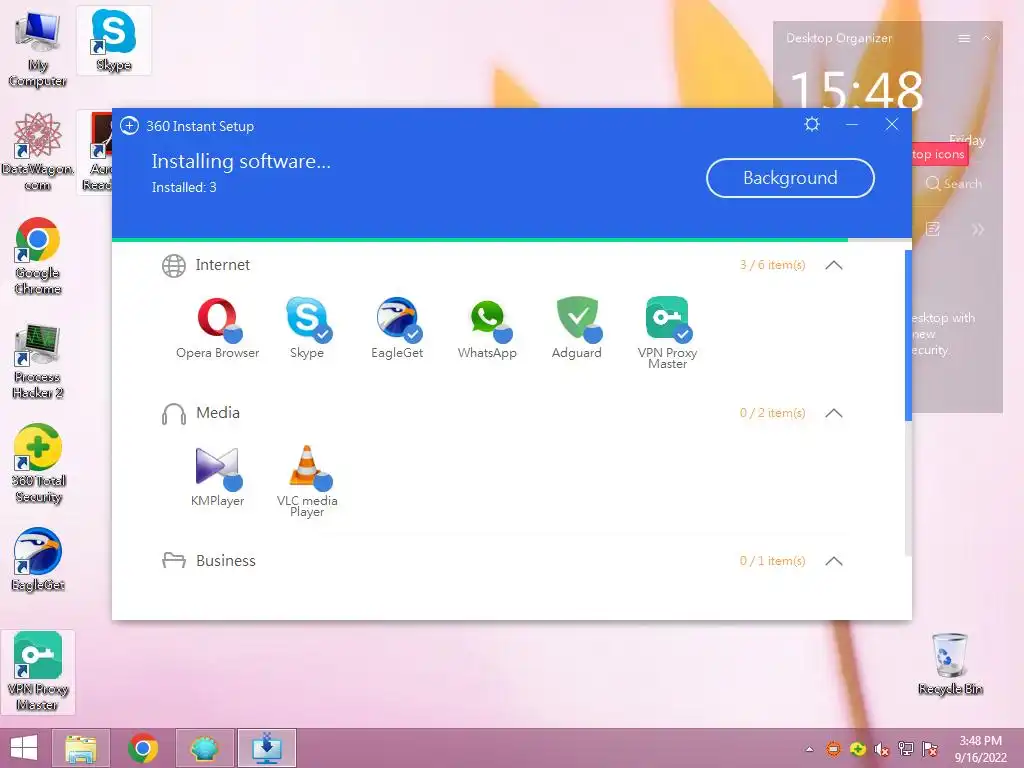The height and width of the screenshot is (768, 1024).
Task: Open 360 Total Security tray icon
Action: coord(857,749)
